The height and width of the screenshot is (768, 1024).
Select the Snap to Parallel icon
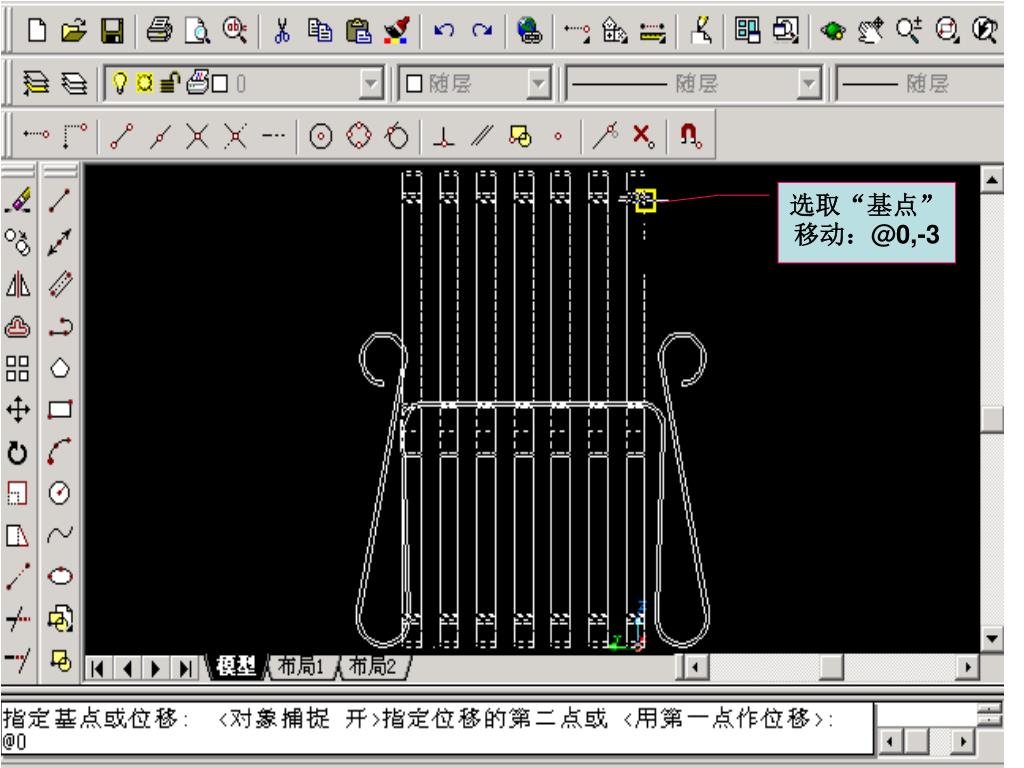pos(482,136)
